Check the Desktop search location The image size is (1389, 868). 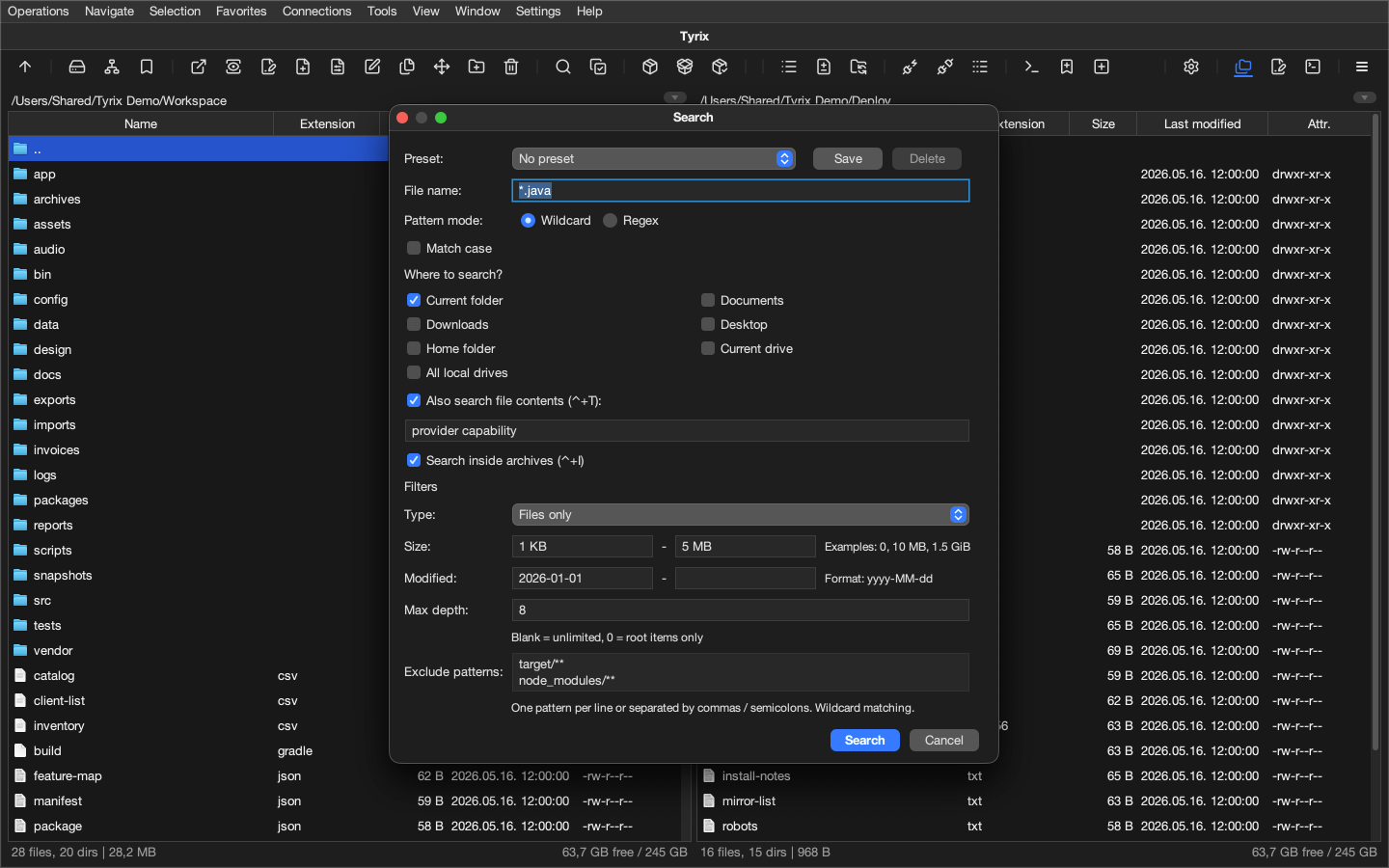point(708,324)
